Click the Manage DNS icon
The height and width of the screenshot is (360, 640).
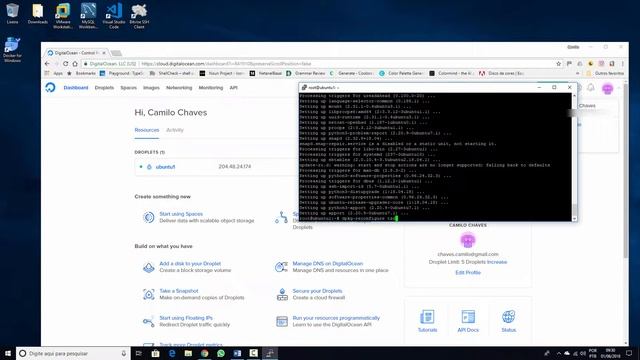click(x=282, y=267)
